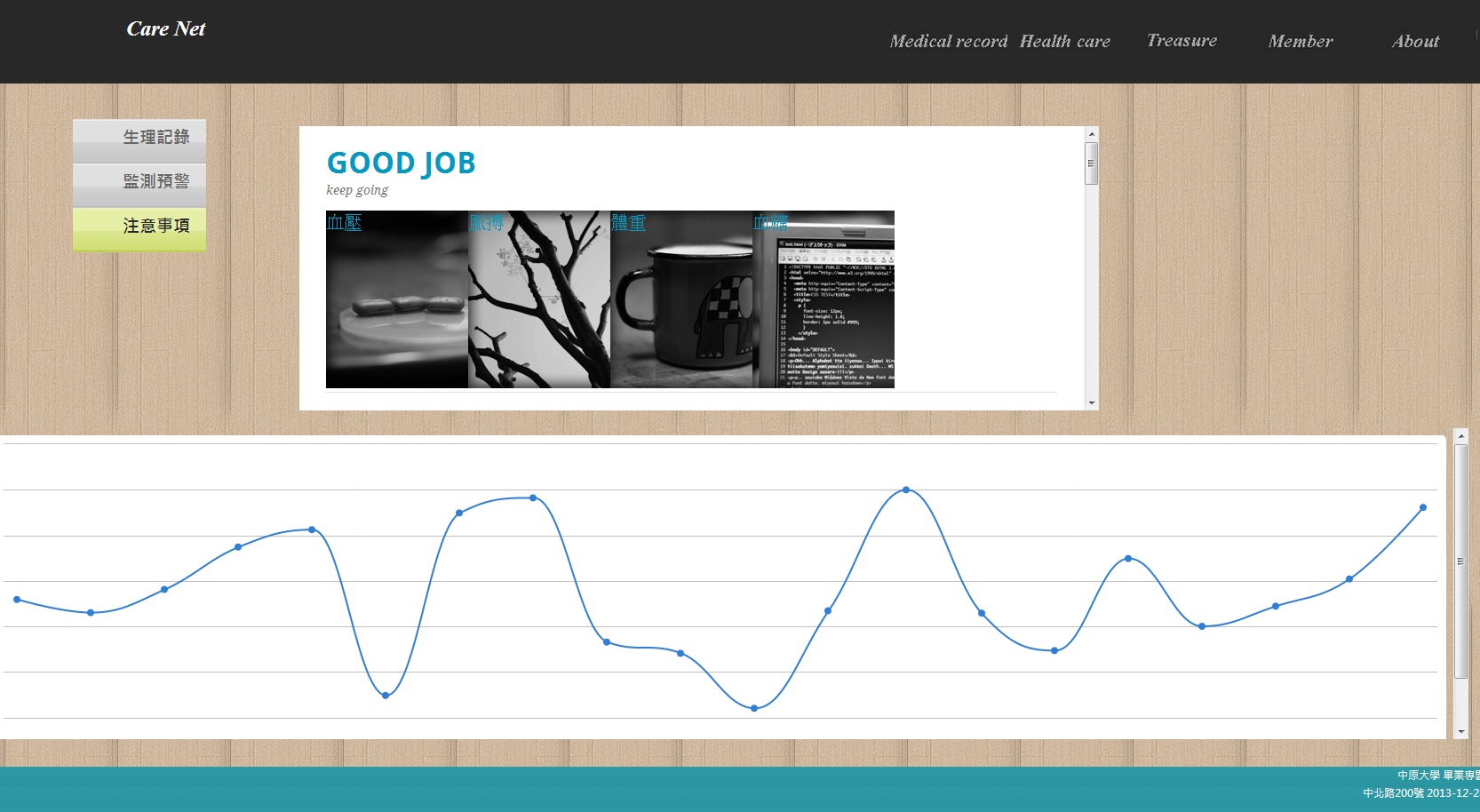This screenshot has width=1480, height=812.
Task: Go to the Treasure page
Action: click(x=1182, y=41)
